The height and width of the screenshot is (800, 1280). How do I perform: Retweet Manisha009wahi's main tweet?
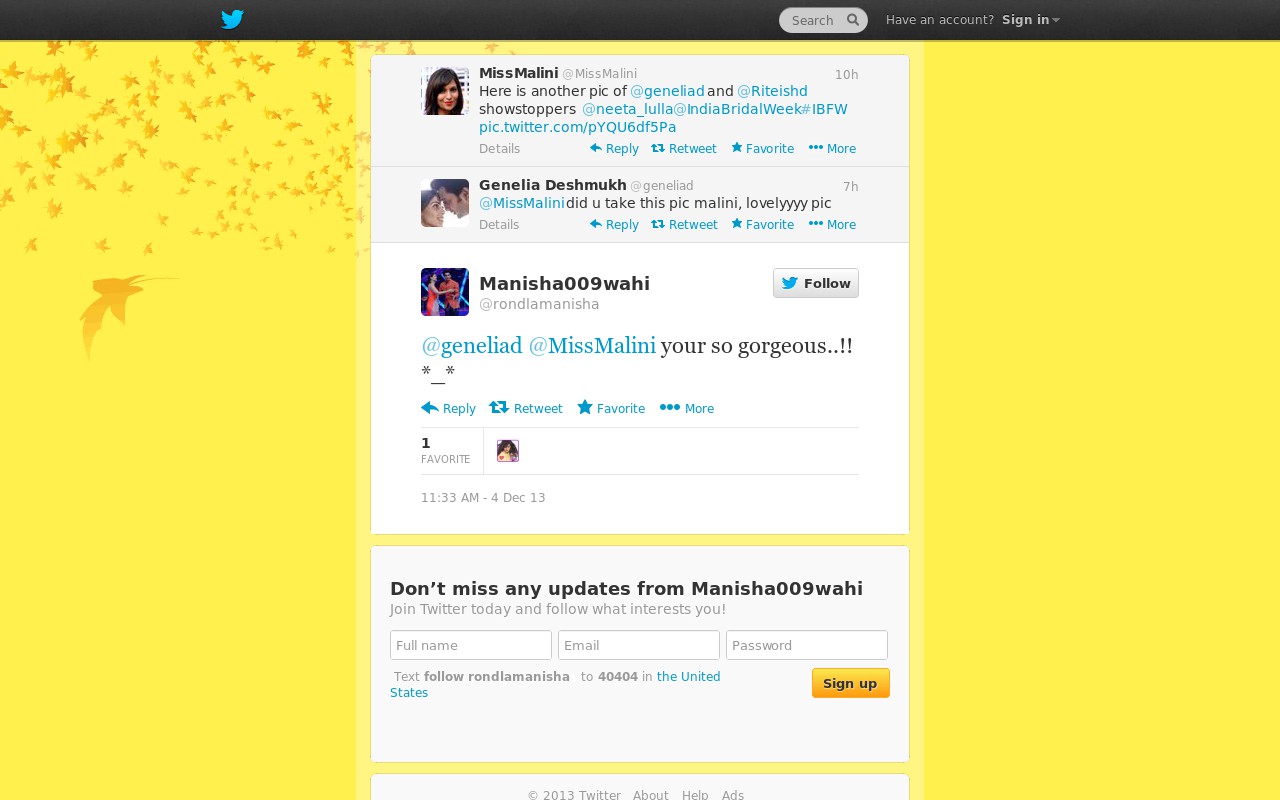[526, 408]
